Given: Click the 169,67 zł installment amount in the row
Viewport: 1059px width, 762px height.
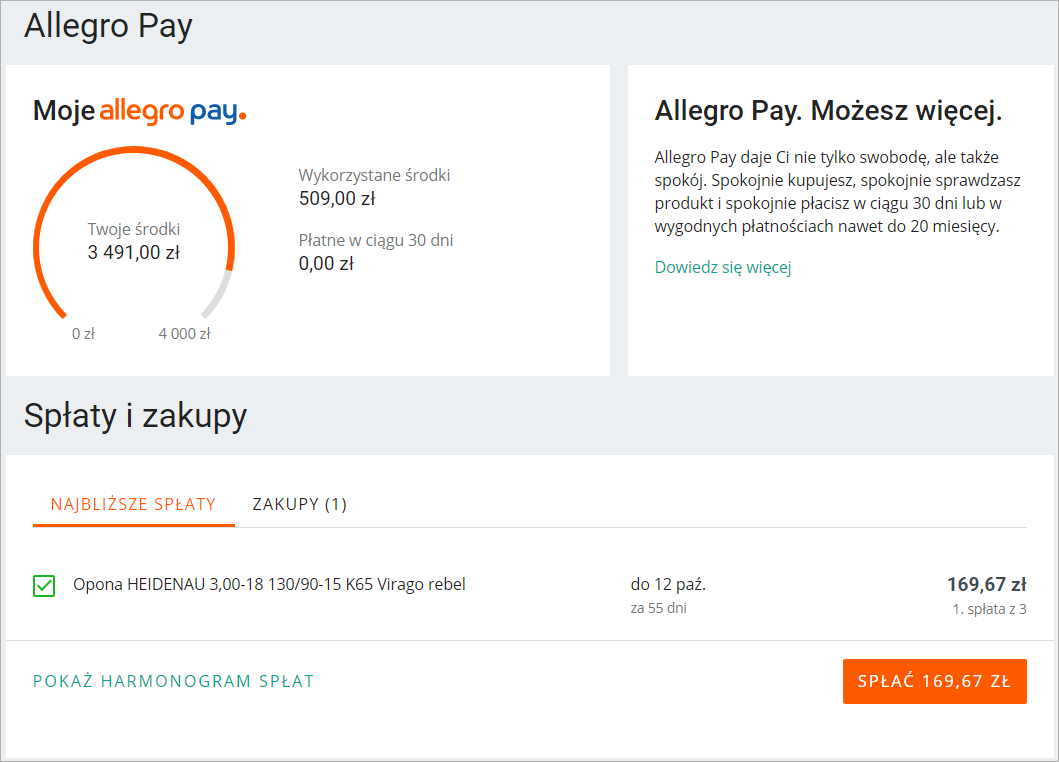Looking at the screenshot, I should (986, 584).
